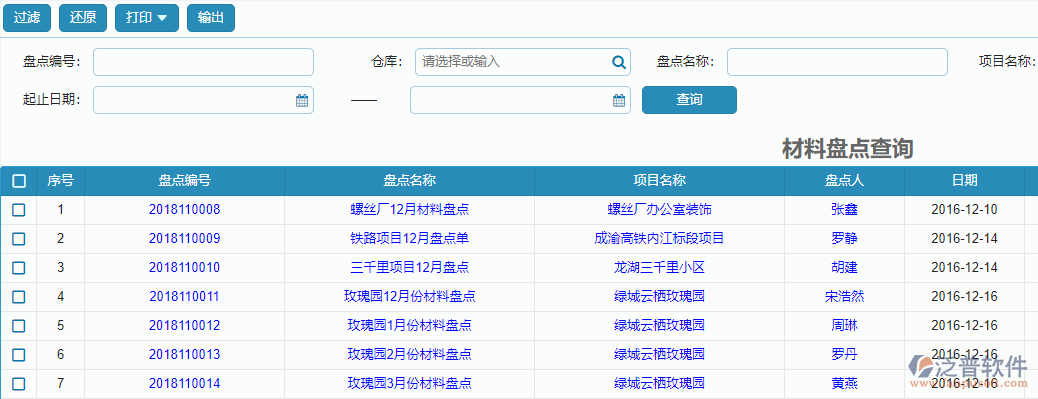Screen dimensions: 1038x399
Task: Open record 2018110008
Action: tap(185, 210)
